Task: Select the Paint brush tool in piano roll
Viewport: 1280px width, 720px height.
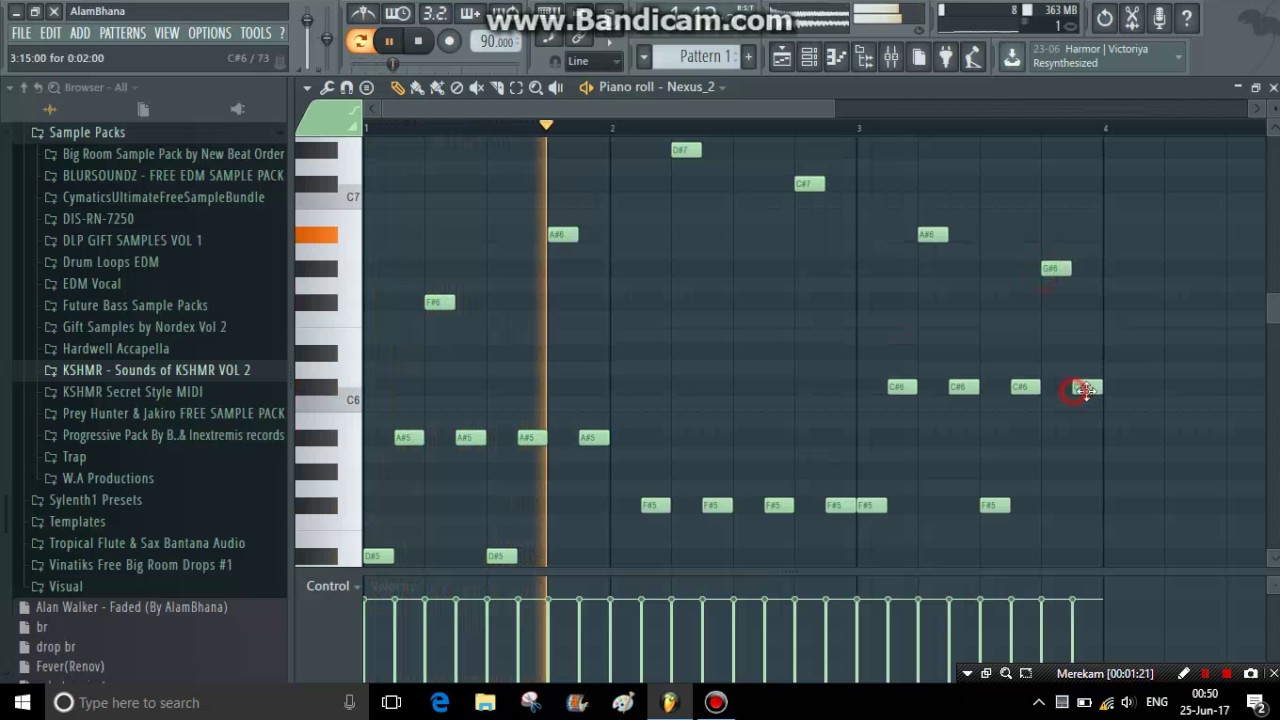Action: (417, 88)
